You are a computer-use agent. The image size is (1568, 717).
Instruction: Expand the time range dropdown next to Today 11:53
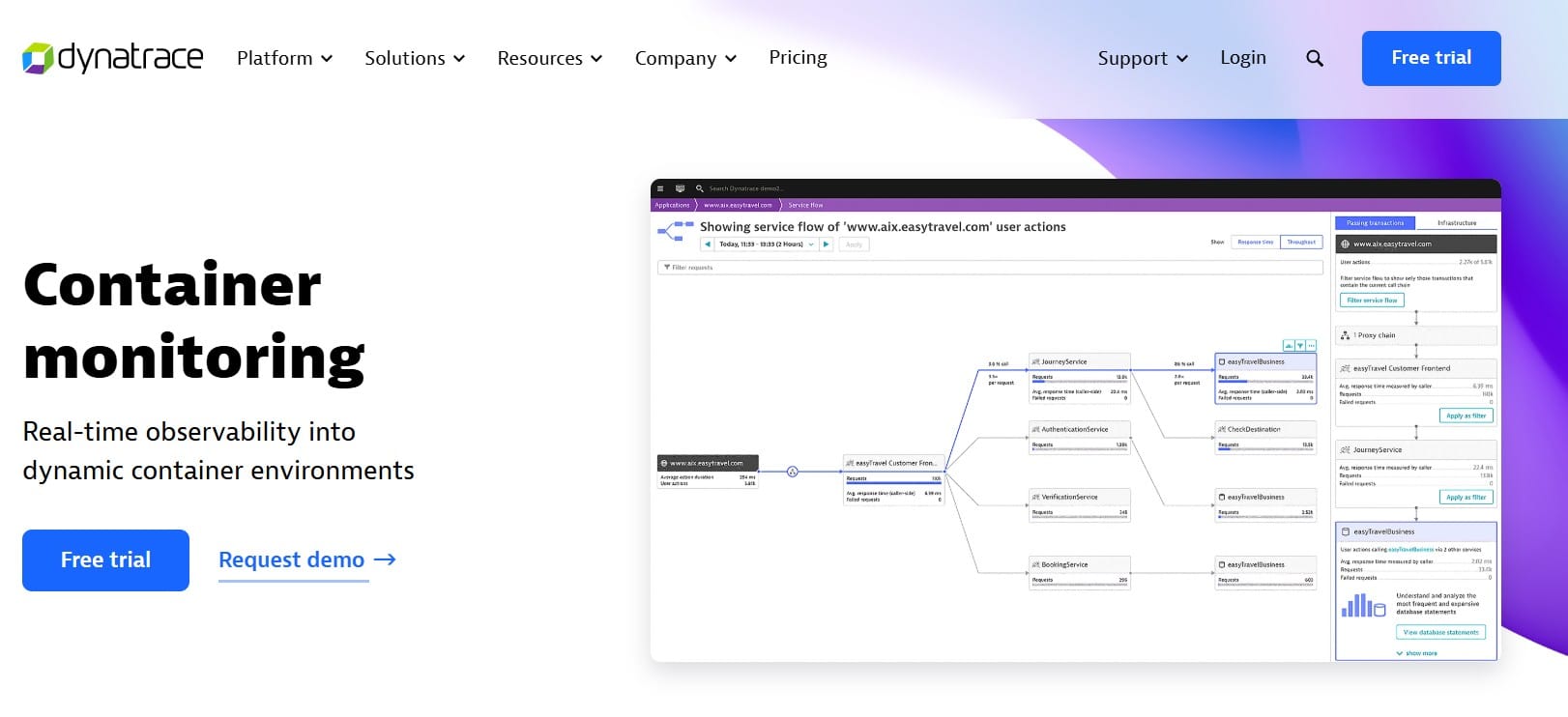(810, 244)
